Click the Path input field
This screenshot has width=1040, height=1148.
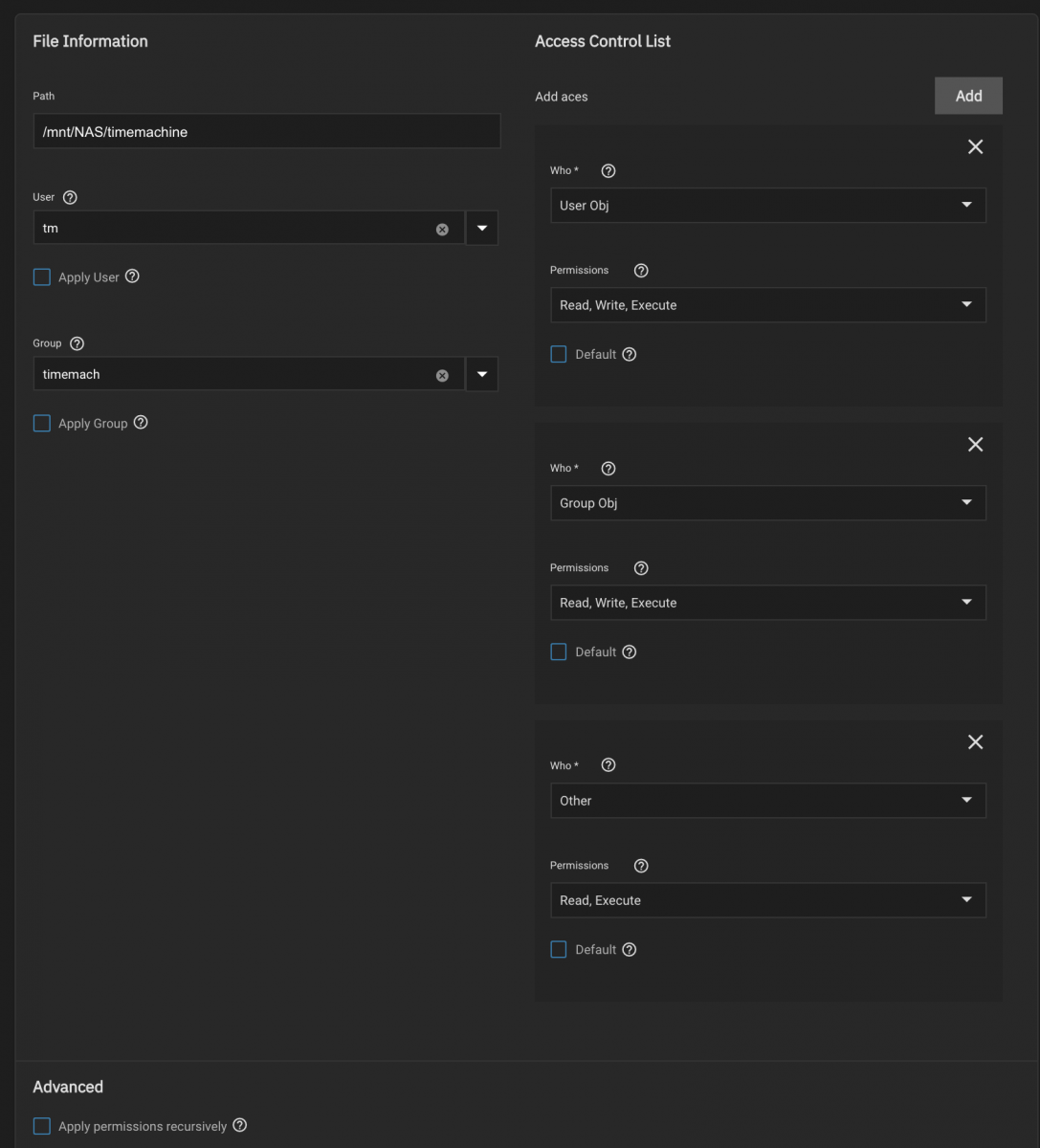(x=267, y=132)
